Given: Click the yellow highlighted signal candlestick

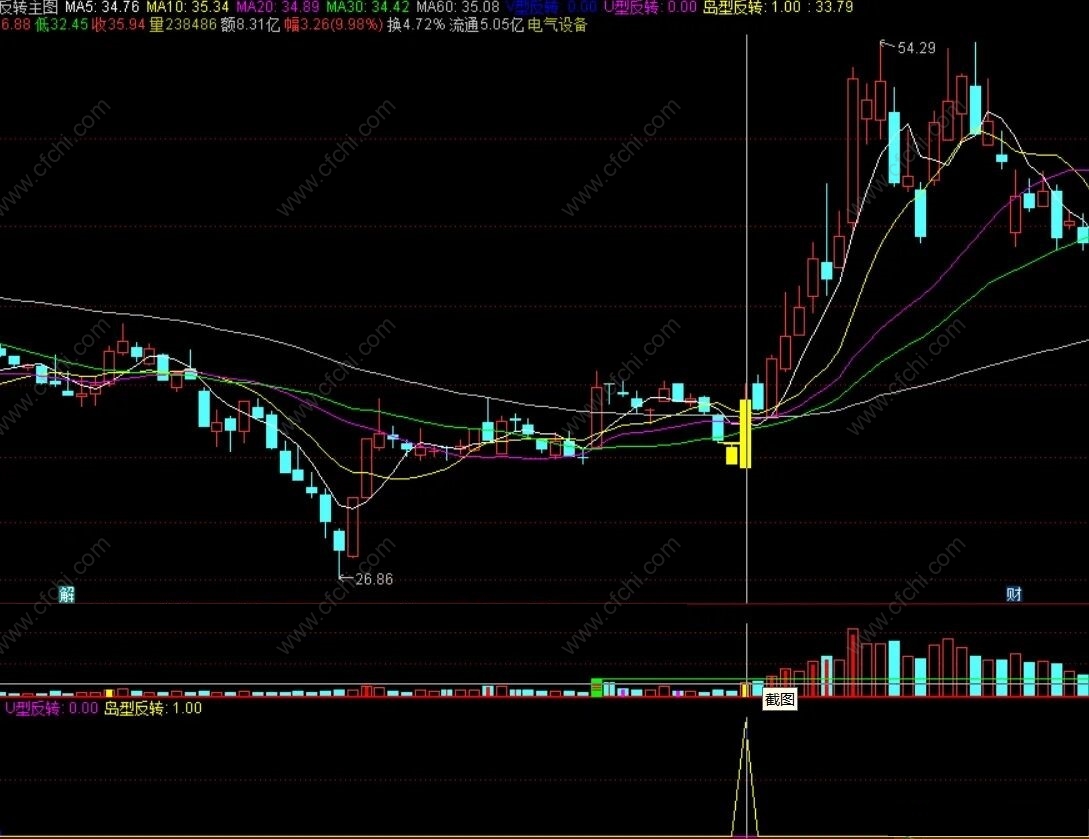Looking at the screenshot, I should 745,433.
